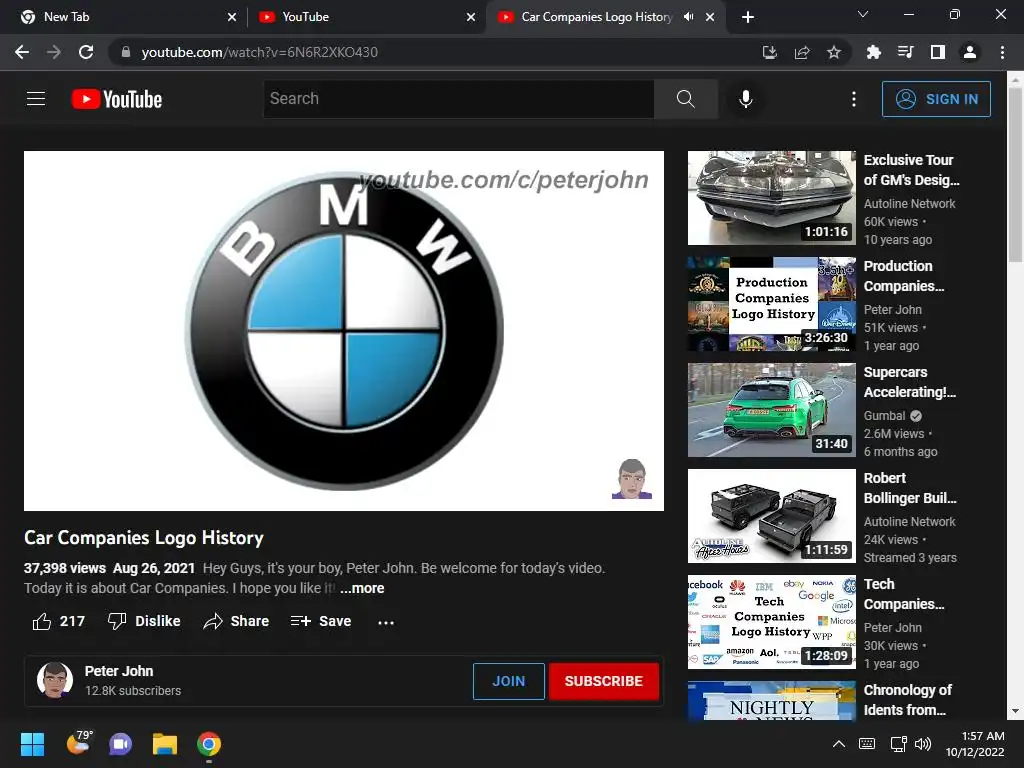Viewport: 1024px width, 768px height.
Task: Open YouTube settings three-dot menu
Action: click(854, 99)
